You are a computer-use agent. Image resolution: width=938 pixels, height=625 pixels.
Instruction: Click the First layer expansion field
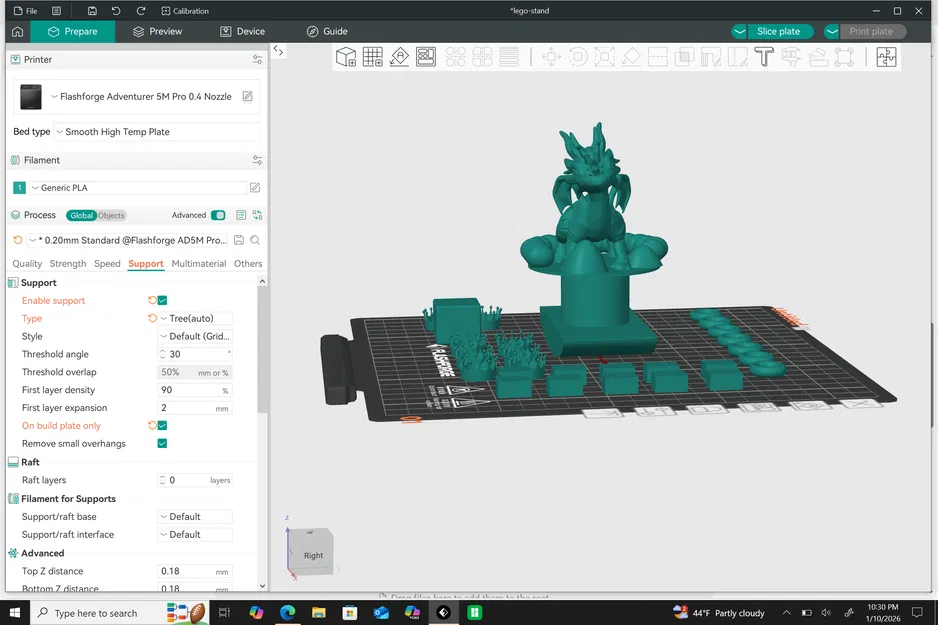(195, 408)
